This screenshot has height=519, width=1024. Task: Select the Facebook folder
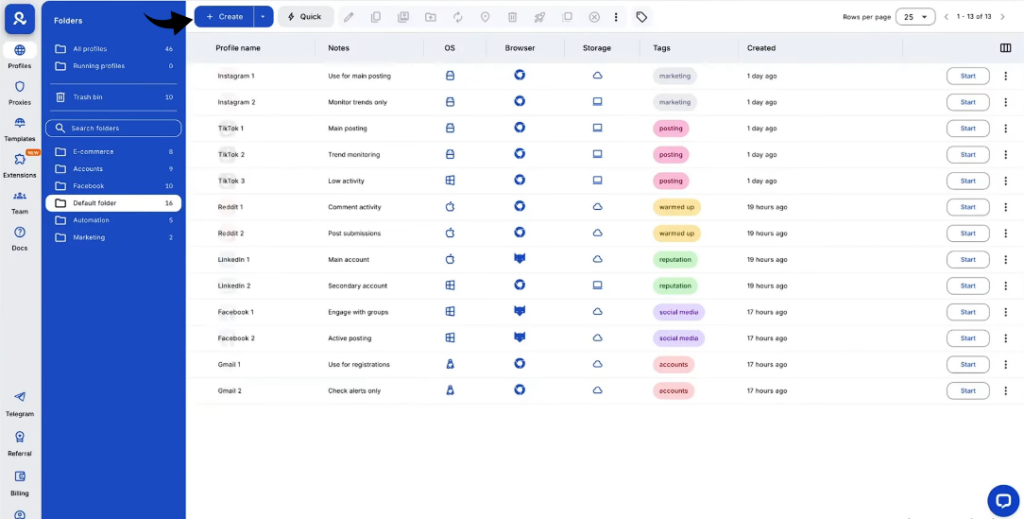coord(114,186)
